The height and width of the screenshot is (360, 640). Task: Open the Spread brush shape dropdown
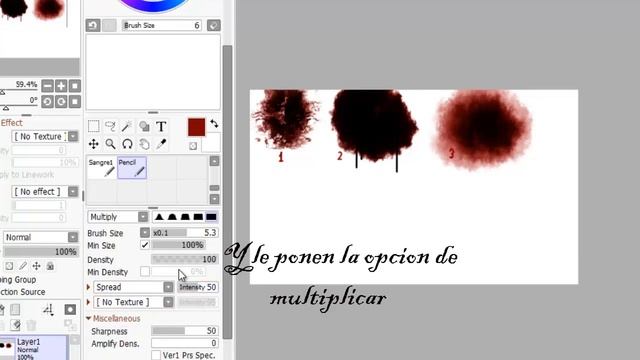click(x=134, y=287)
